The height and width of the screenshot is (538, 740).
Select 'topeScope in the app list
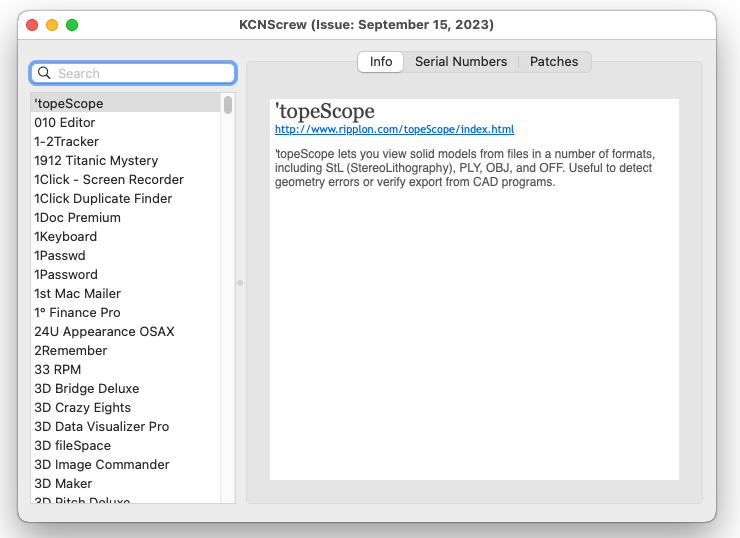[126, 103]
